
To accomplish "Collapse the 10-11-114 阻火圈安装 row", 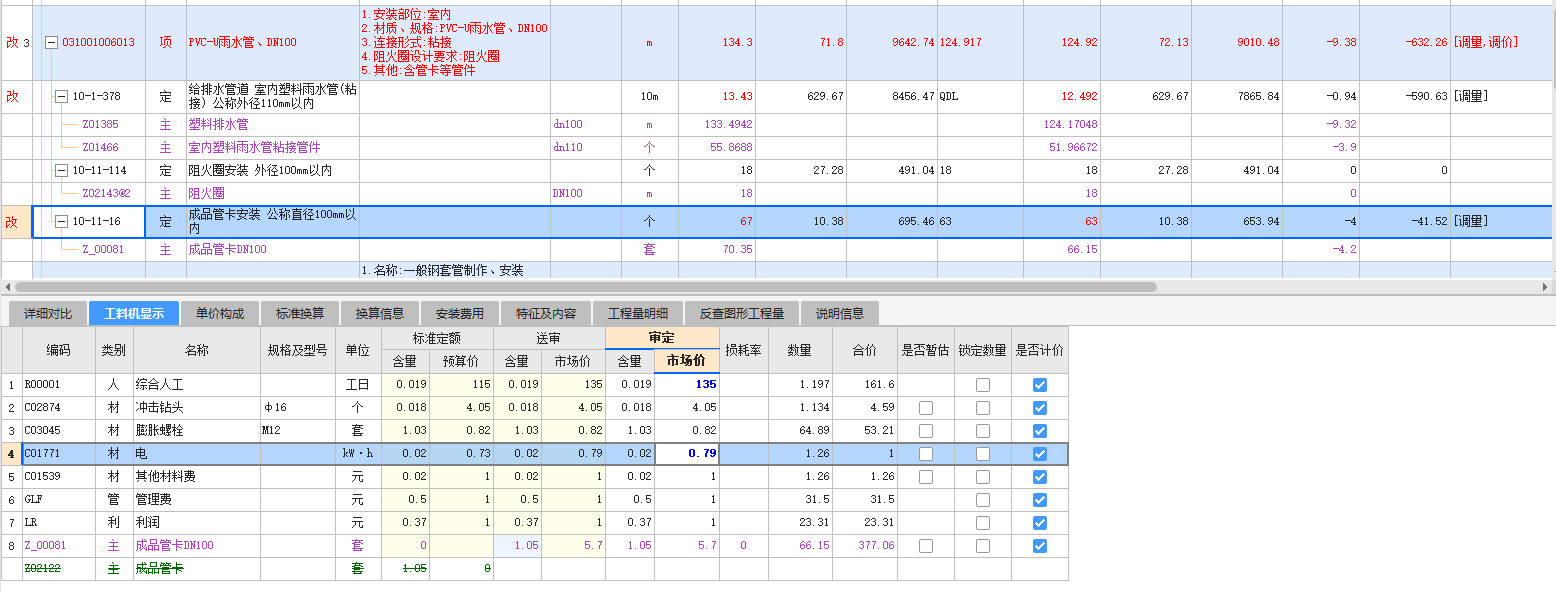I will pos(62,170).
